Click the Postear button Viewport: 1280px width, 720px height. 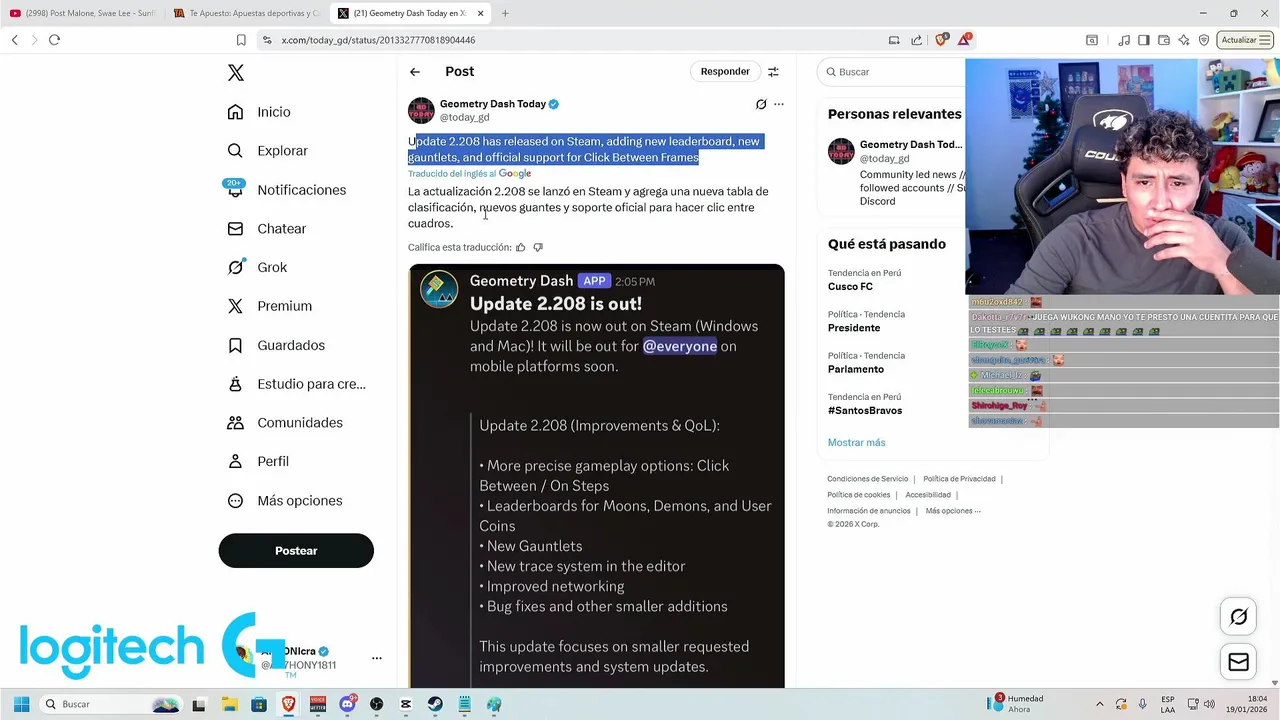296,551
